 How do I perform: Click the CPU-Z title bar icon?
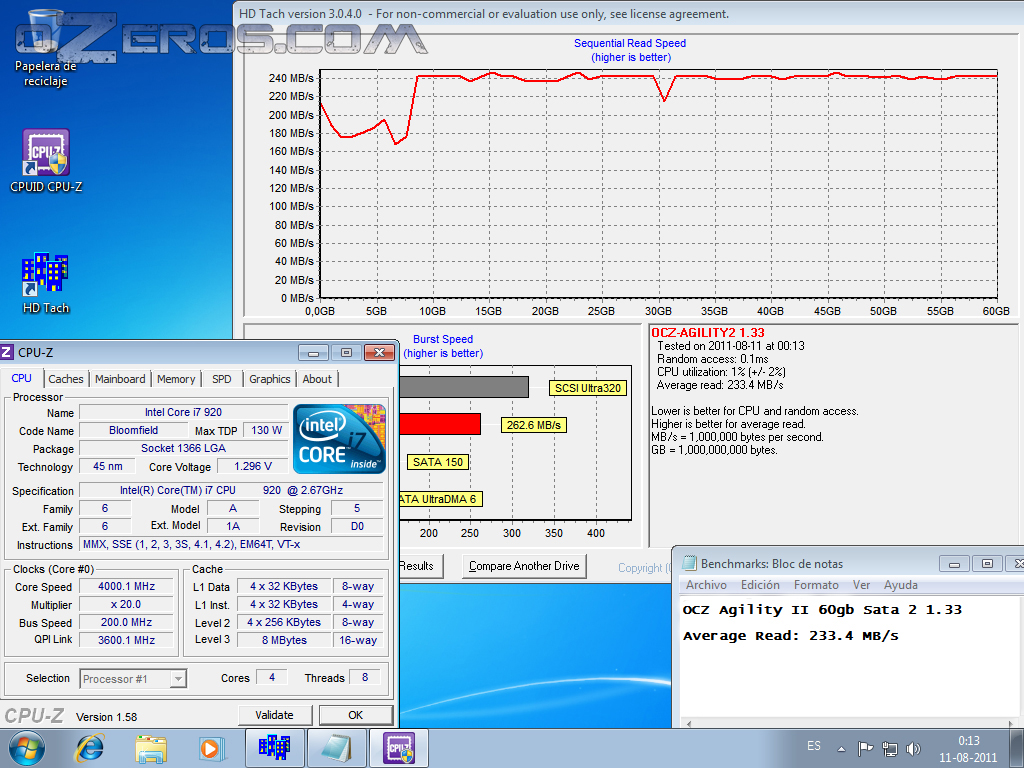point(7,352)
